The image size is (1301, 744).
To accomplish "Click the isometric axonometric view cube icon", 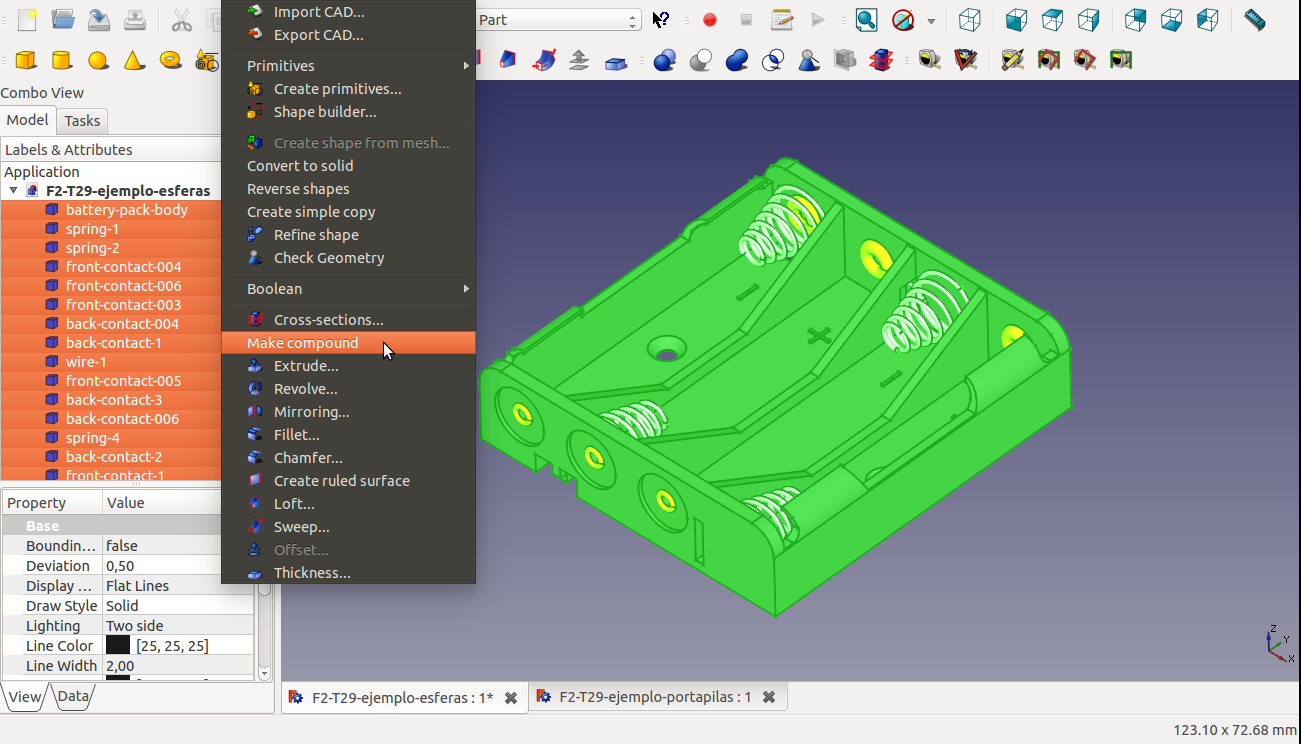I will coord(969,20).
